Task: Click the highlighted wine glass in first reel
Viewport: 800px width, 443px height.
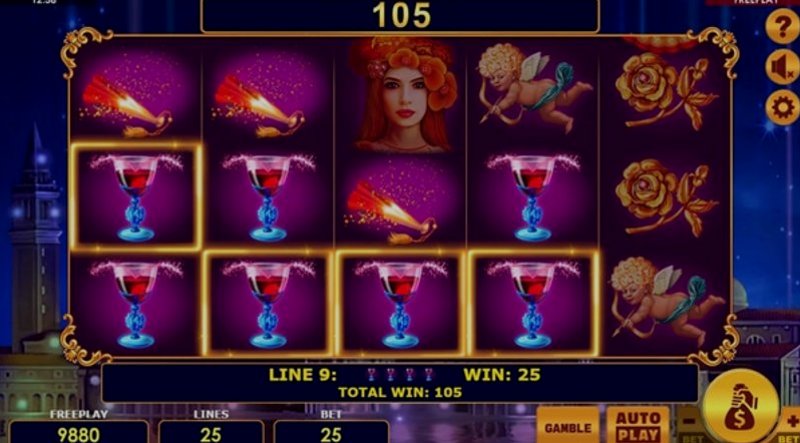Action: pyautogui.click(x=136, y=197)
